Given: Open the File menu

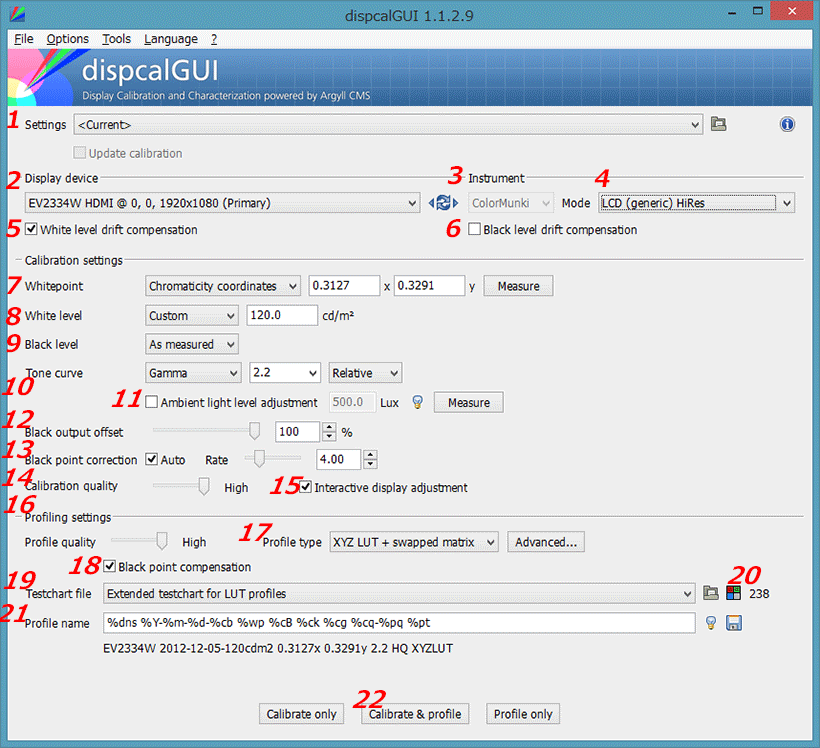Looking at the screenshot, I should click(24, 39).
